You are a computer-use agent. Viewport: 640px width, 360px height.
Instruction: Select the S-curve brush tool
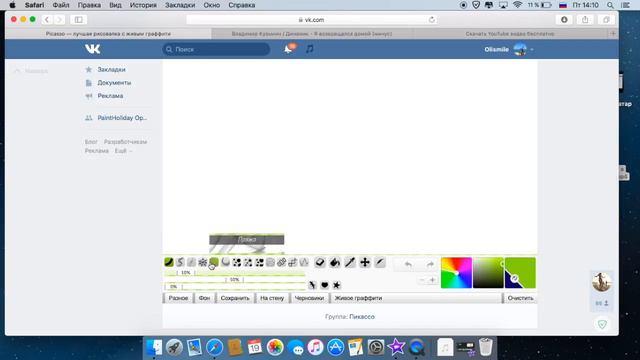pyautogui.click(x=180, y=262)
